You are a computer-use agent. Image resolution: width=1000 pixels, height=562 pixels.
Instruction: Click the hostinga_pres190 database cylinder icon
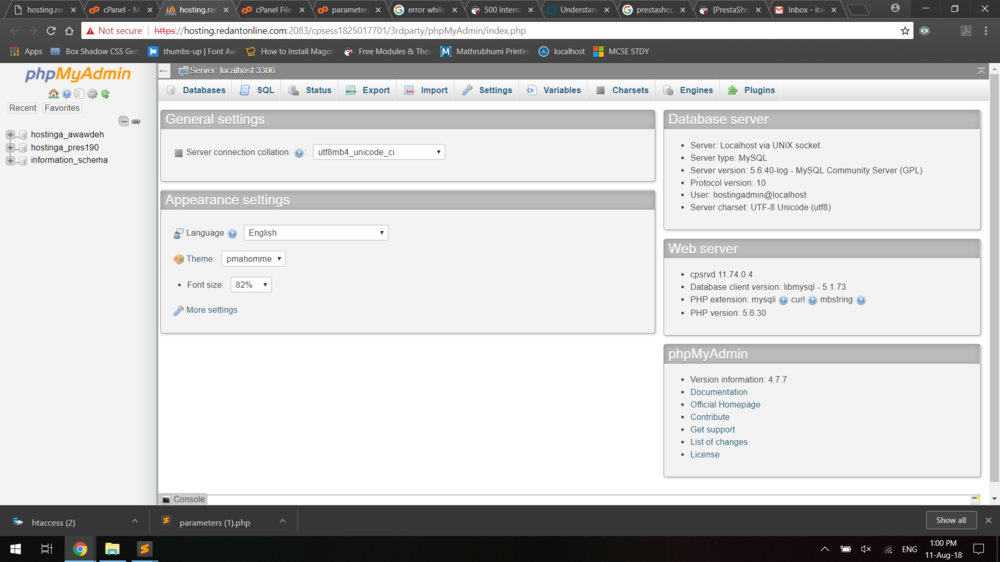23,147
